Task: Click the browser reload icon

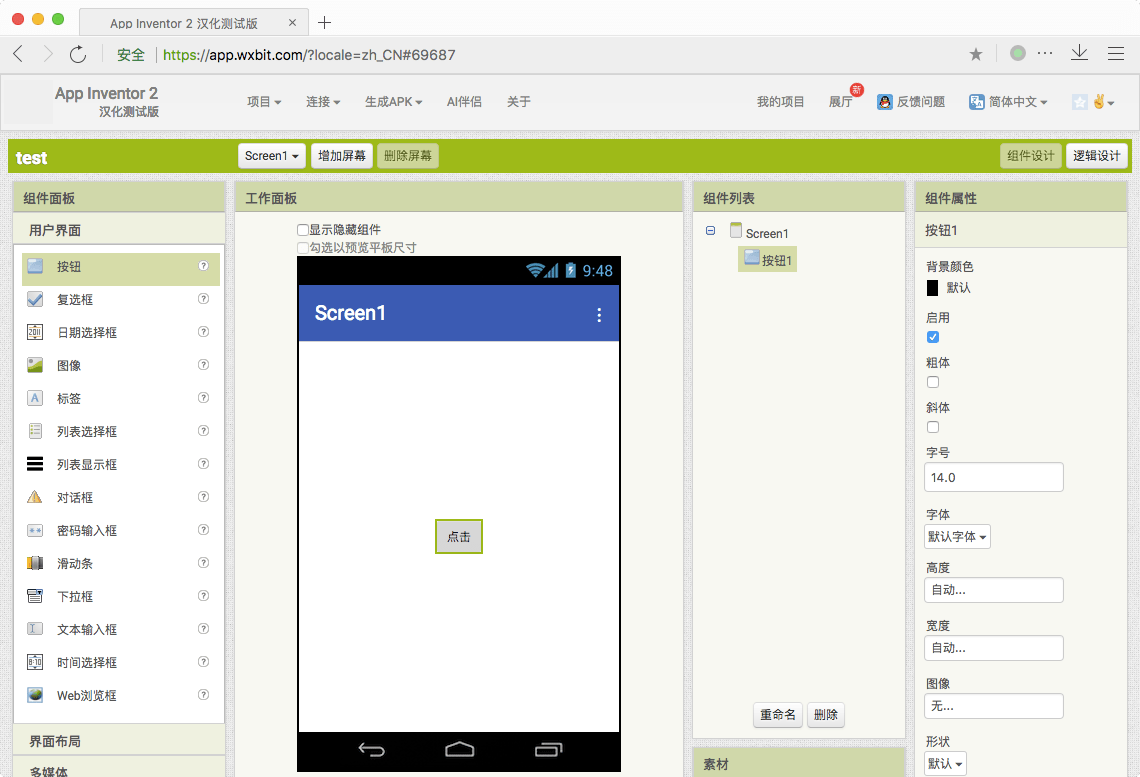Action: click(78, 55)
